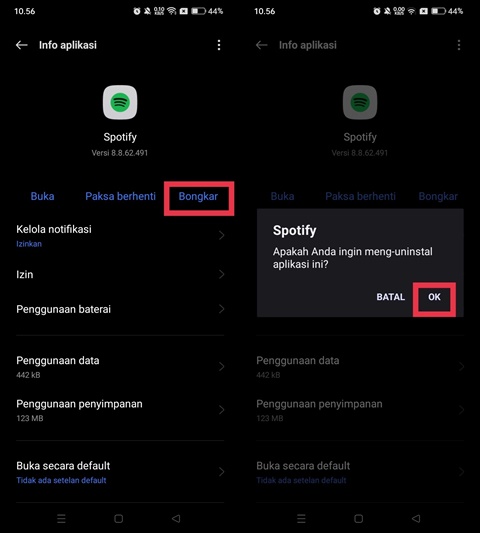Tap the back triangle navigation icon on left screen

176,518
